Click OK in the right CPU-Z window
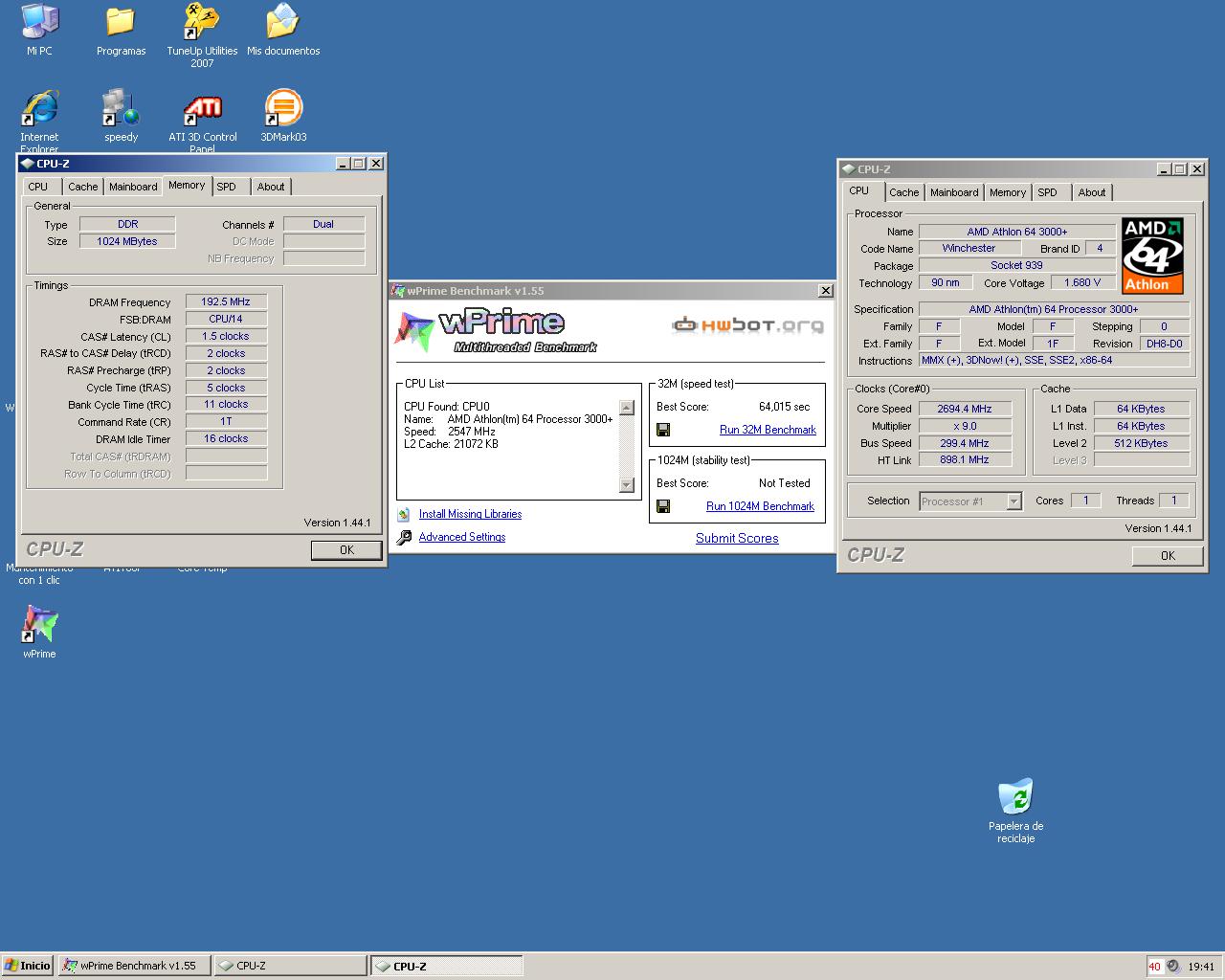 (1168, 556)
